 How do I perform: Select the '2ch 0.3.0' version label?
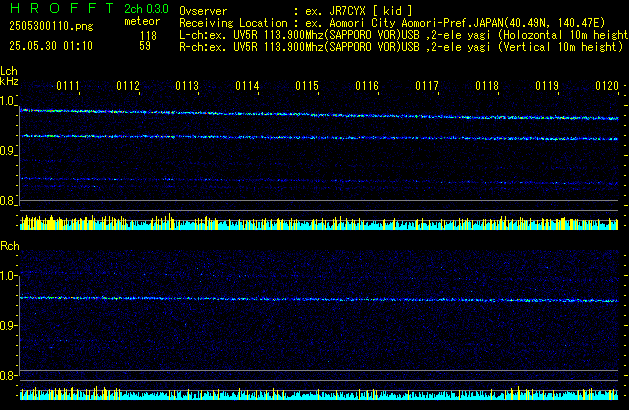146,9
